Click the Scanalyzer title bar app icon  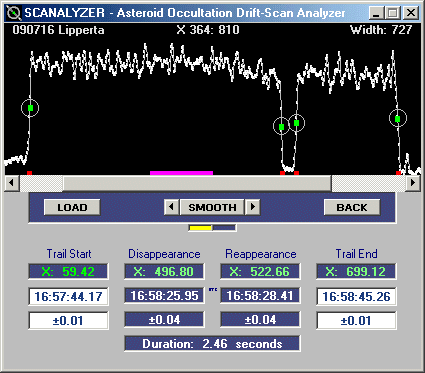(14, 13)
